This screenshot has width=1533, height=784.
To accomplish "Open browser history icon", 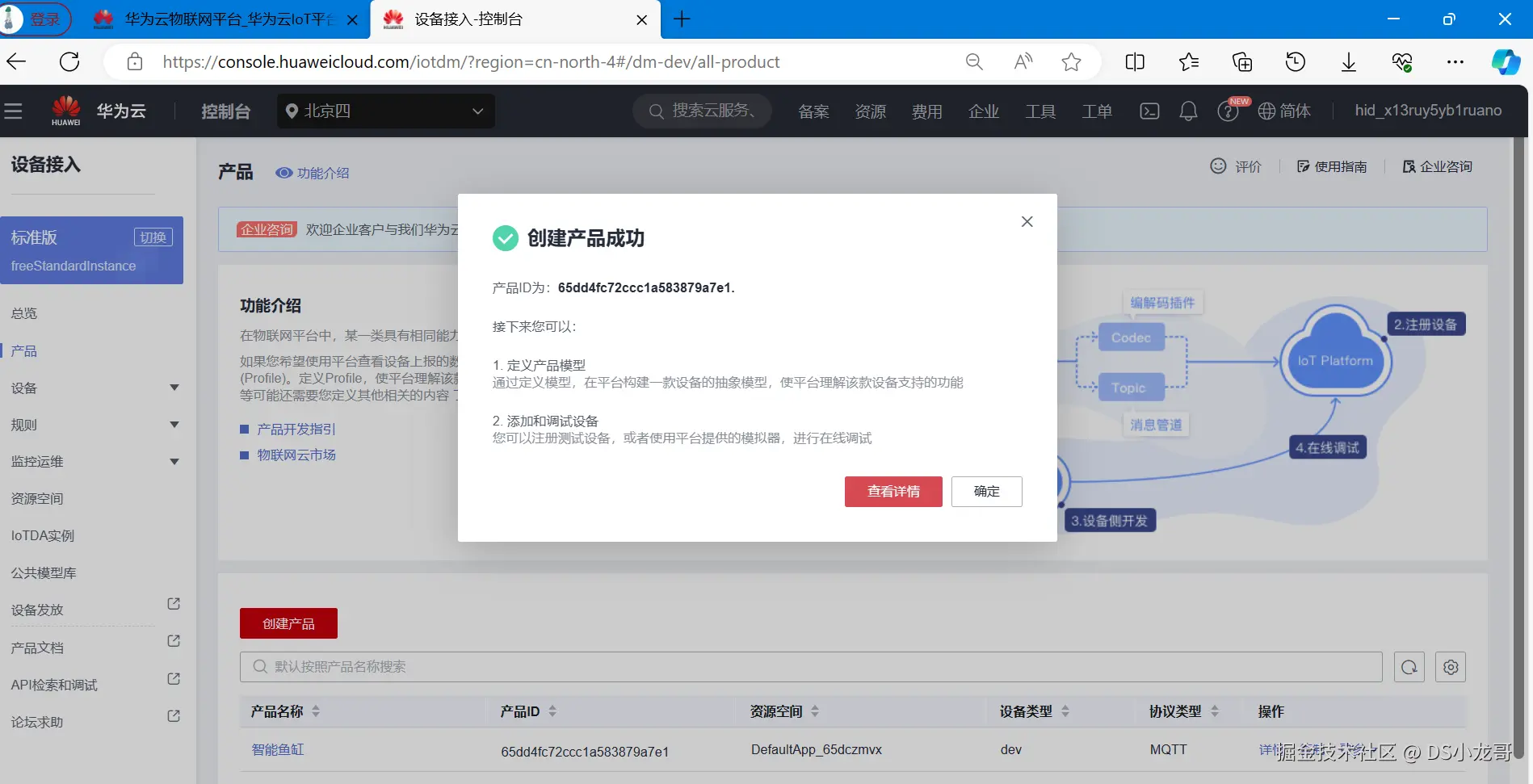I will [1296, 61].
